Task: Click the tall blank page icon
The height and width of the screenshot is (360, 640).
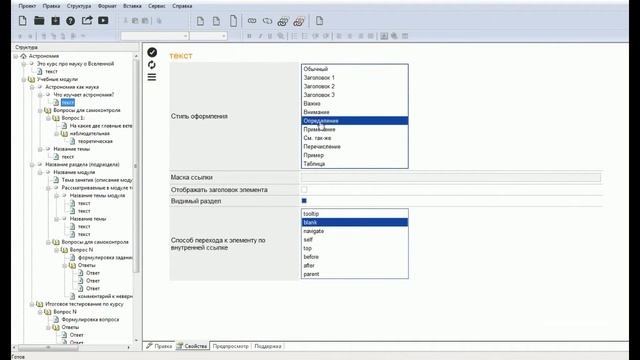Action: (233, 20)
